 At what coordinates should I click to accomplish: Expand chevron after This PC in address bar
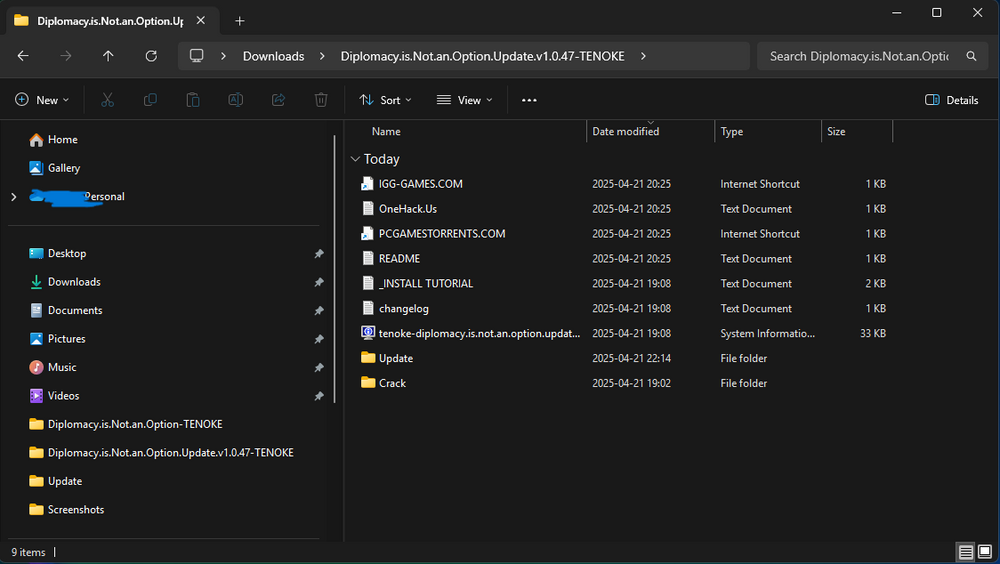click(223, 56)
